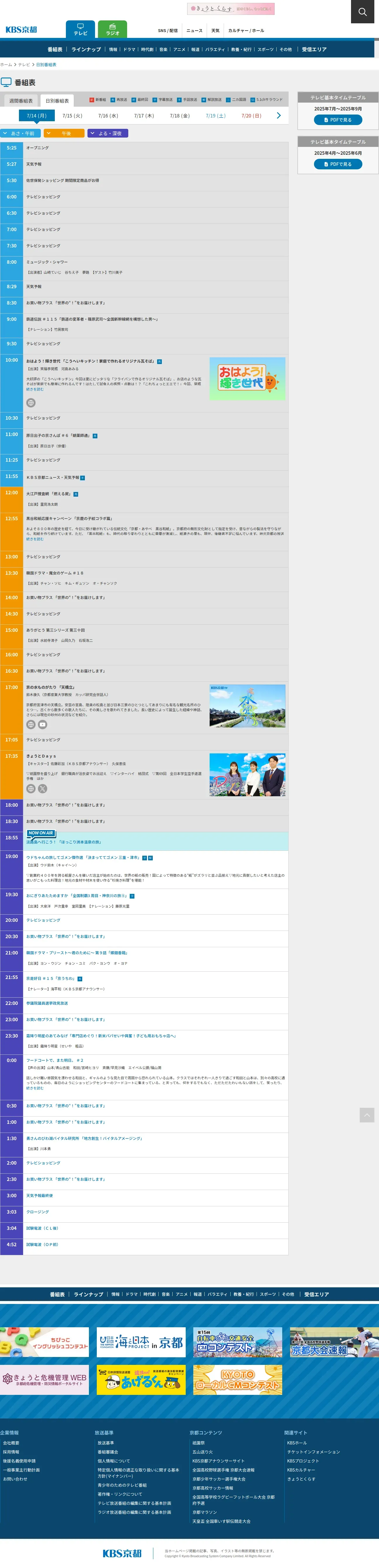The width and height of the screenshot is (379, 1568).
Task: Click the back-to-top arrow button
Action: [367, 1115]
